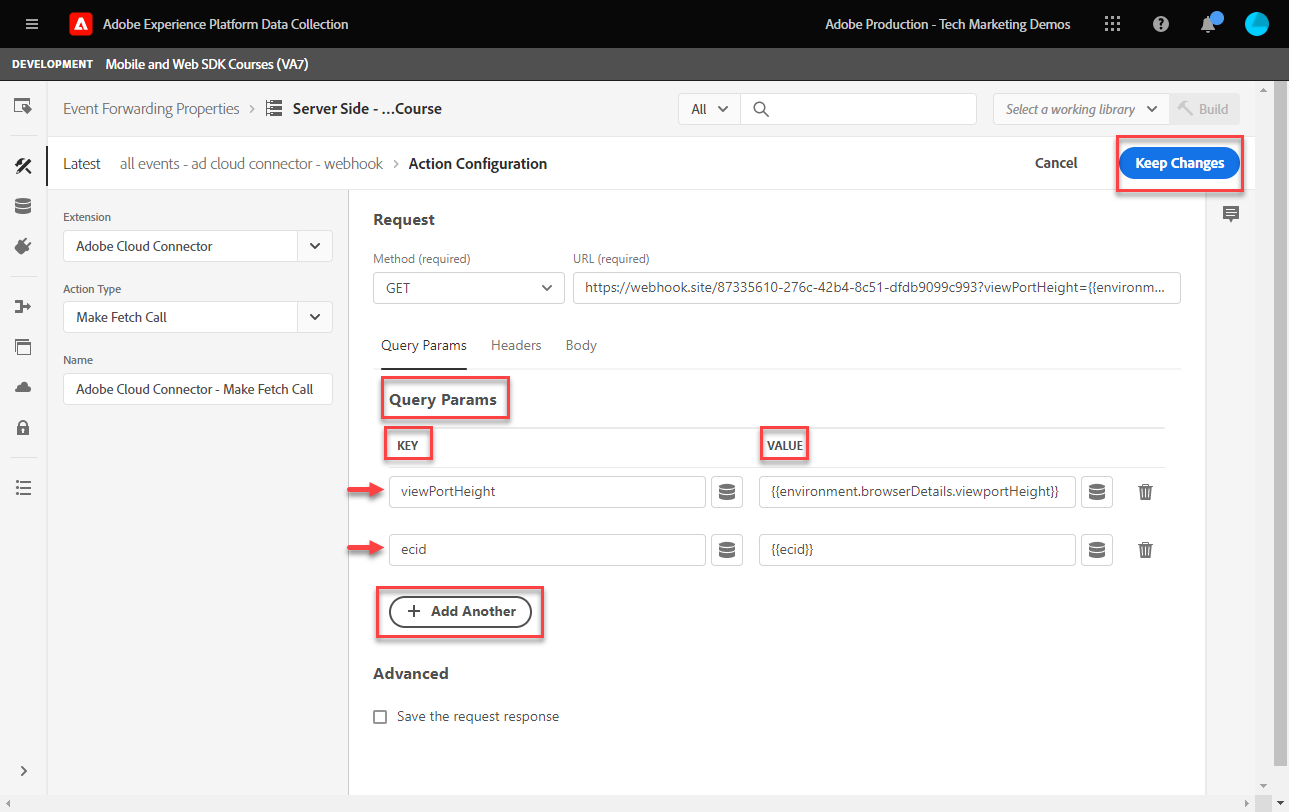Open the Latest revision link
1289x812 pixels.
[x=82, y=164]
